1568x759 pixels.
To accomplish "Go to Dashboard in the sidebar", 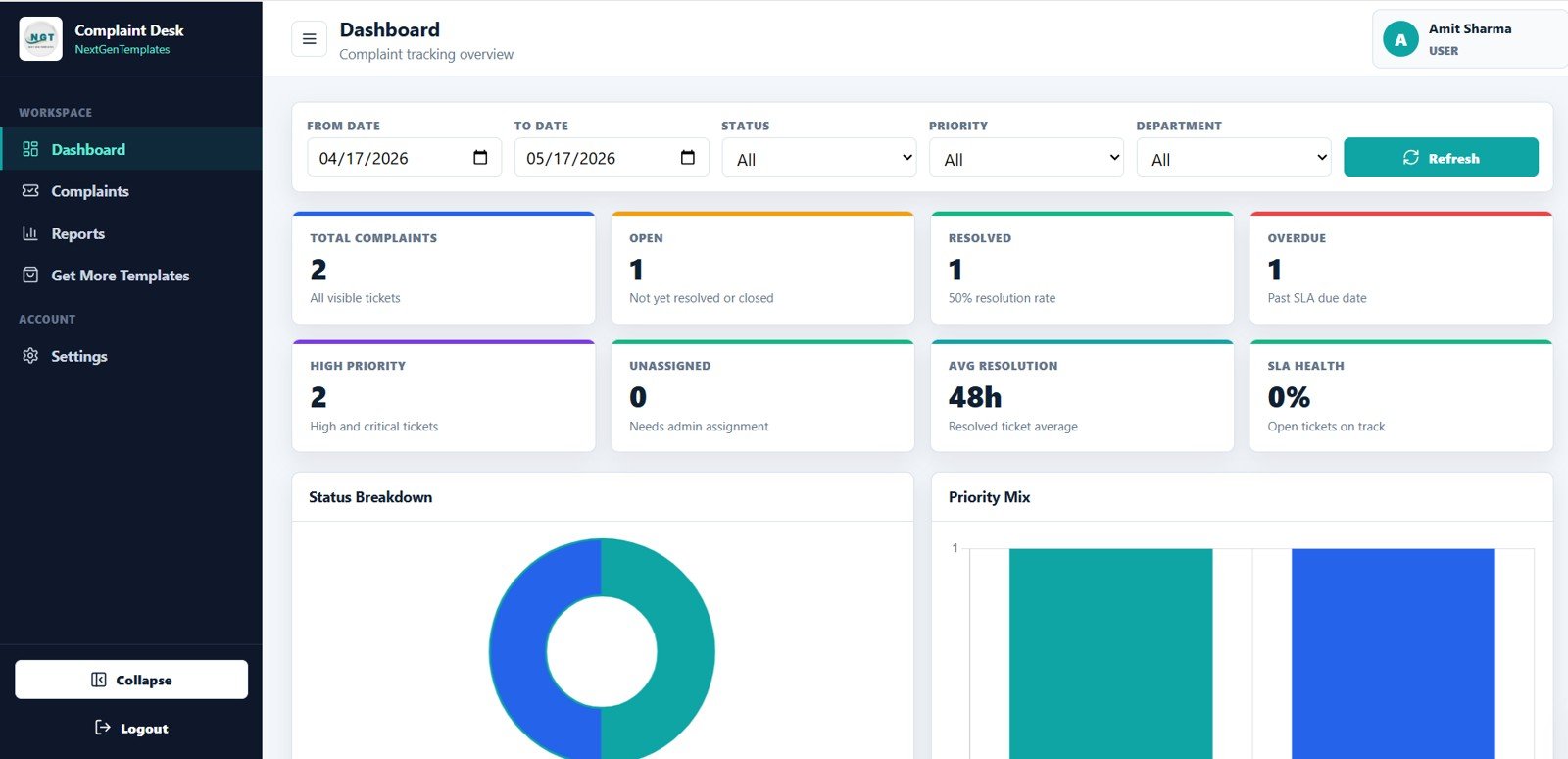I will (131, 149).
